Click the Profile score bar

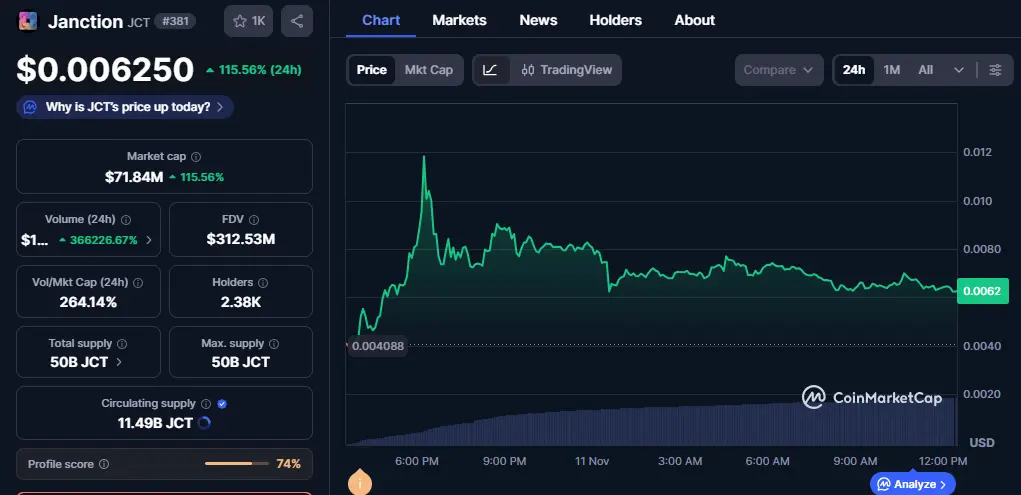point(236,464)
